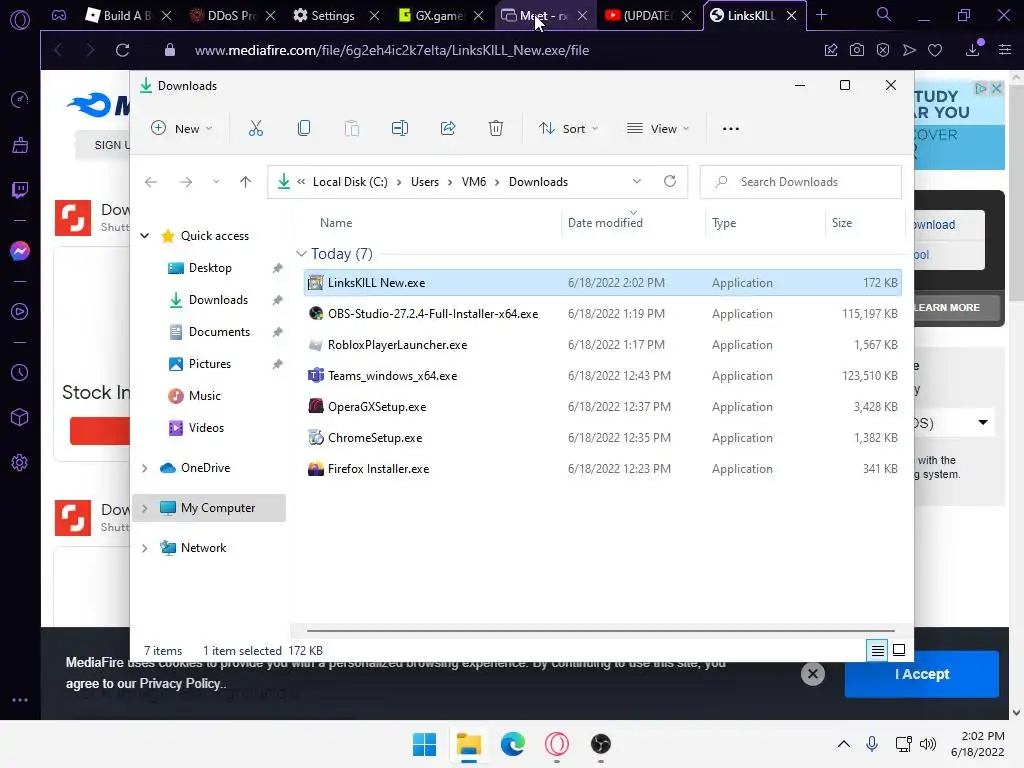Click the Users breadcrumb in path
The height and width of the screenshot is (768, 1024).
pyautogui.click(x=424, y=182)
